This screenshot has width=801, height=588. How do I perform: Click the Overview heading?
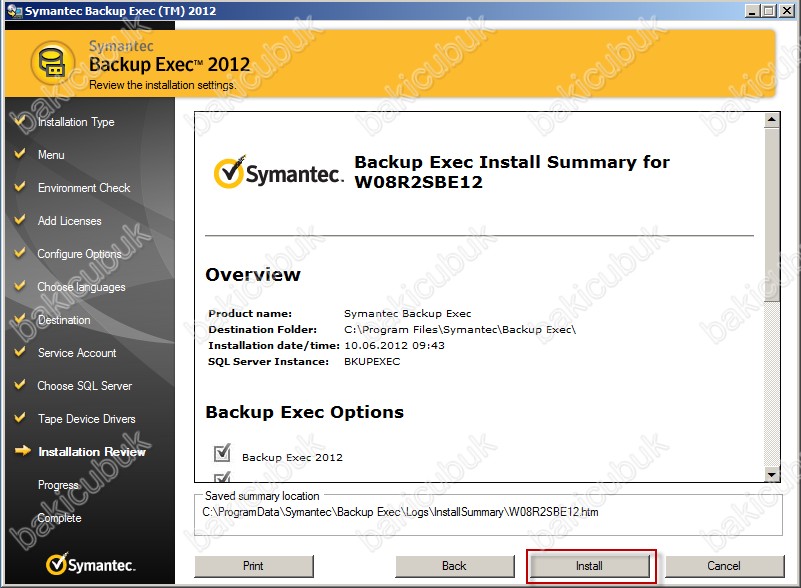[253, 274]
